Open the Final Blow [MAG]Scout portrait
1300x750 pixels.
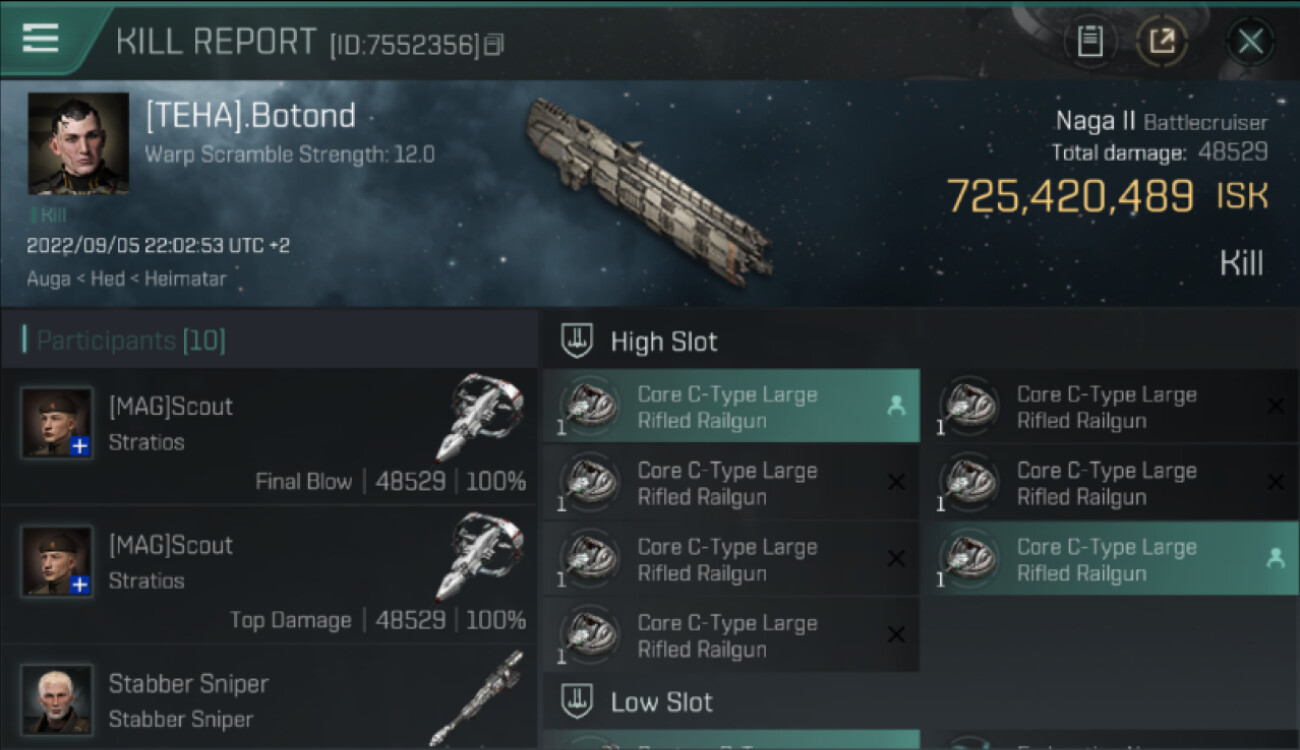pos(57,423)
